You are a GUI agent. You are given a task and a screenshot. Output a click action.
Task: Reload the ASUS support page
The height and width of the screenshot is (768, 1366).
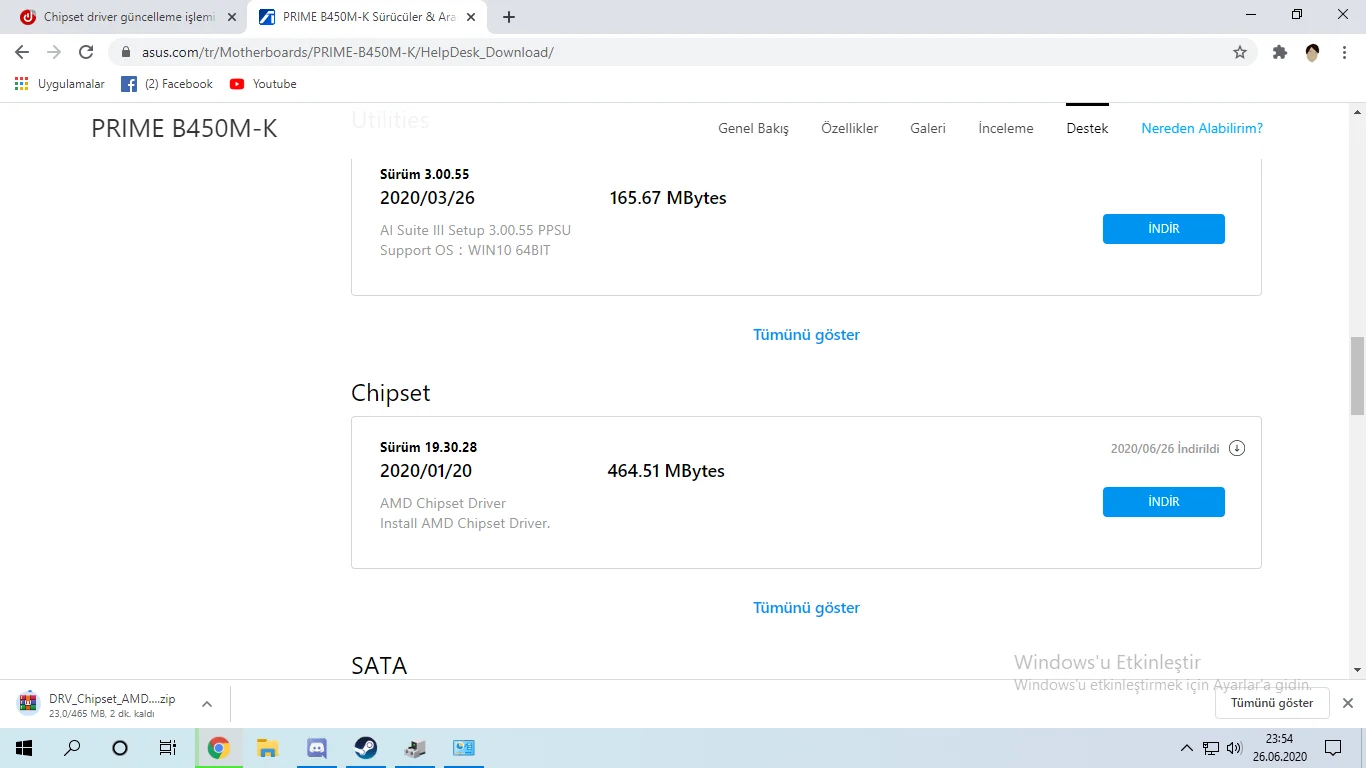[86, 52]
